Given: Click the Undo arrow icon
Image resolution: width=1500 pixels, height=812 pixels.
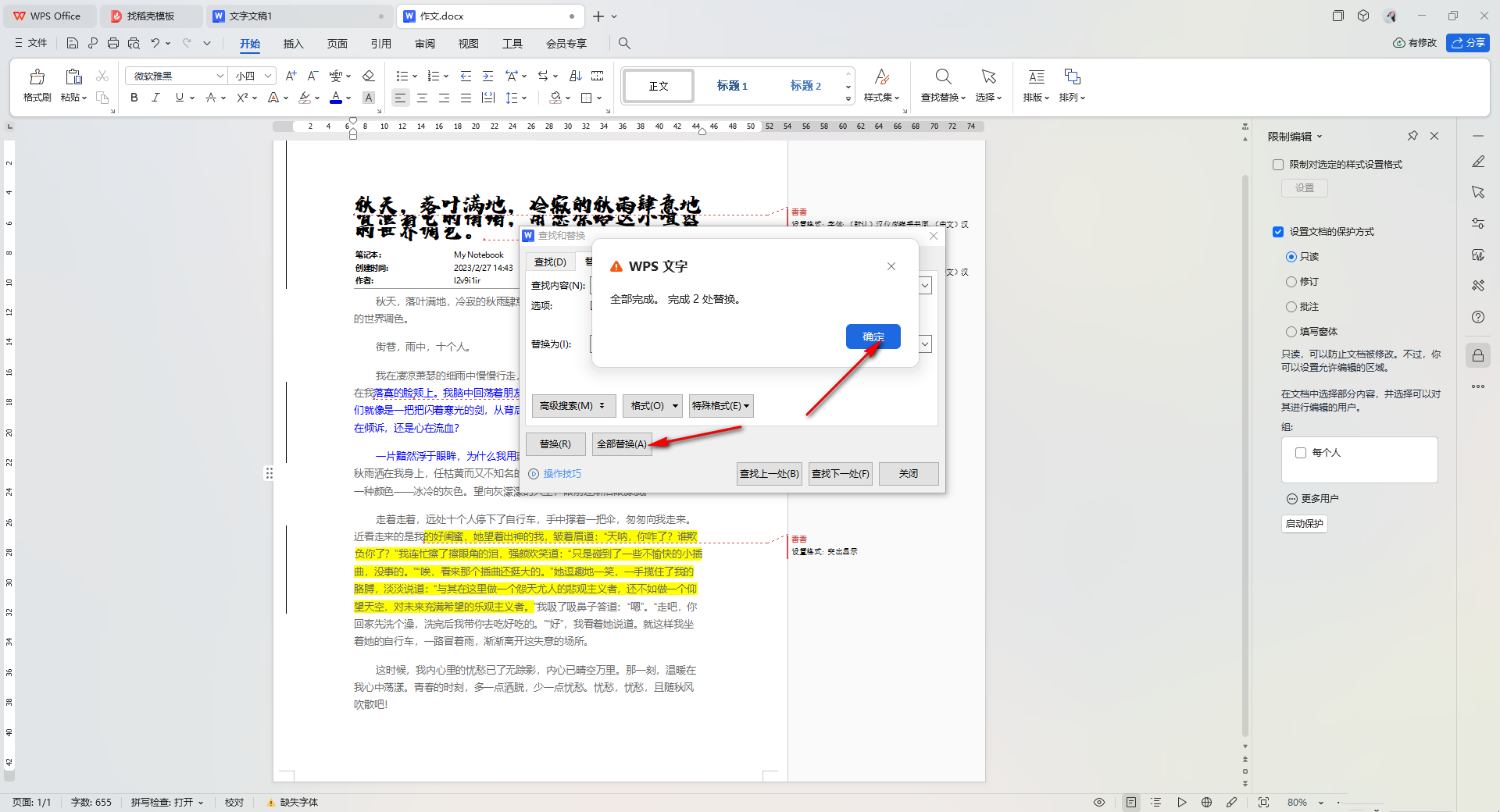Looking at the screenshot, I should [155, 43].
